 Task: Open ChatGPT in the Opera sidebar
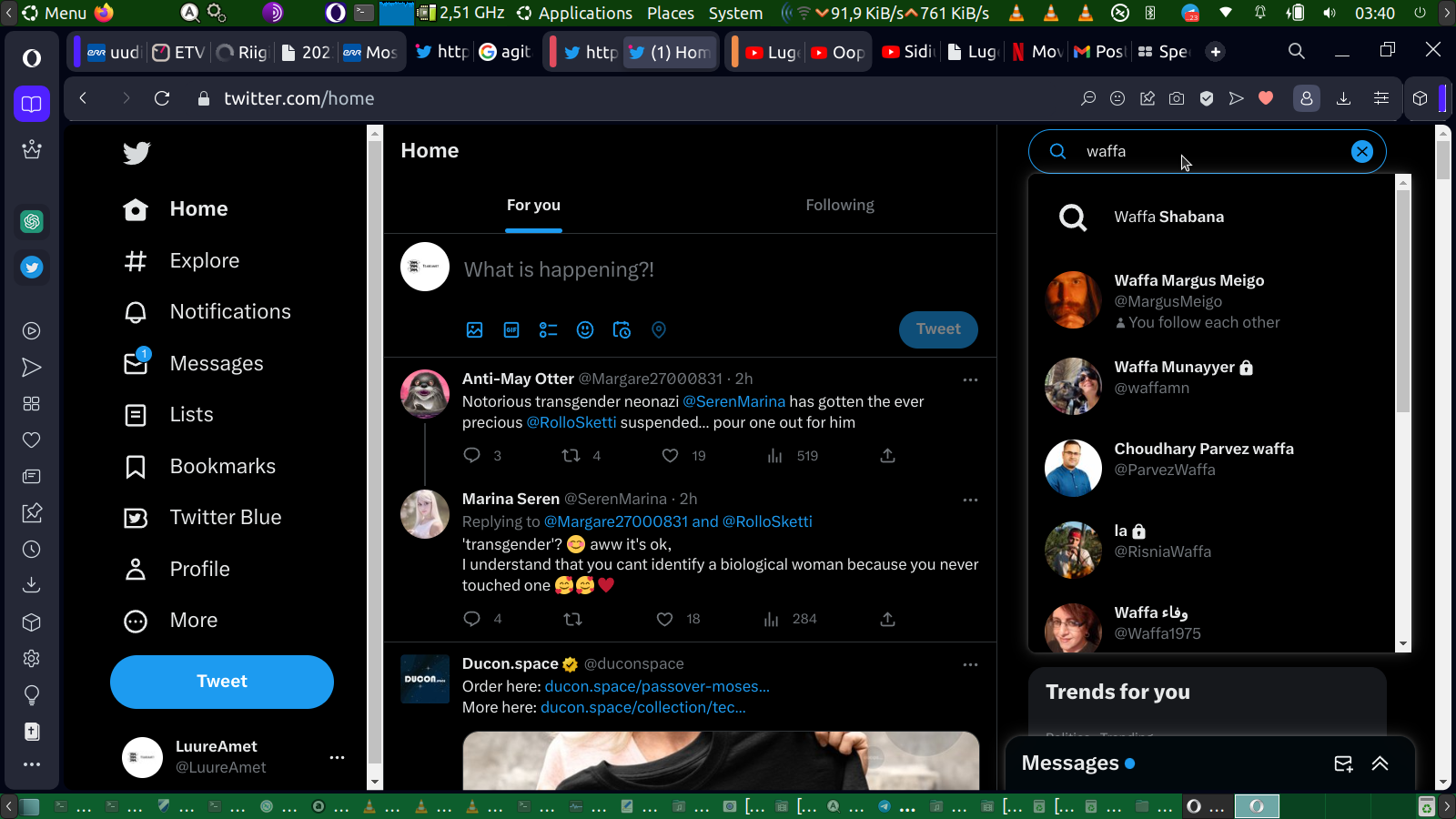(x=32, y=221)
